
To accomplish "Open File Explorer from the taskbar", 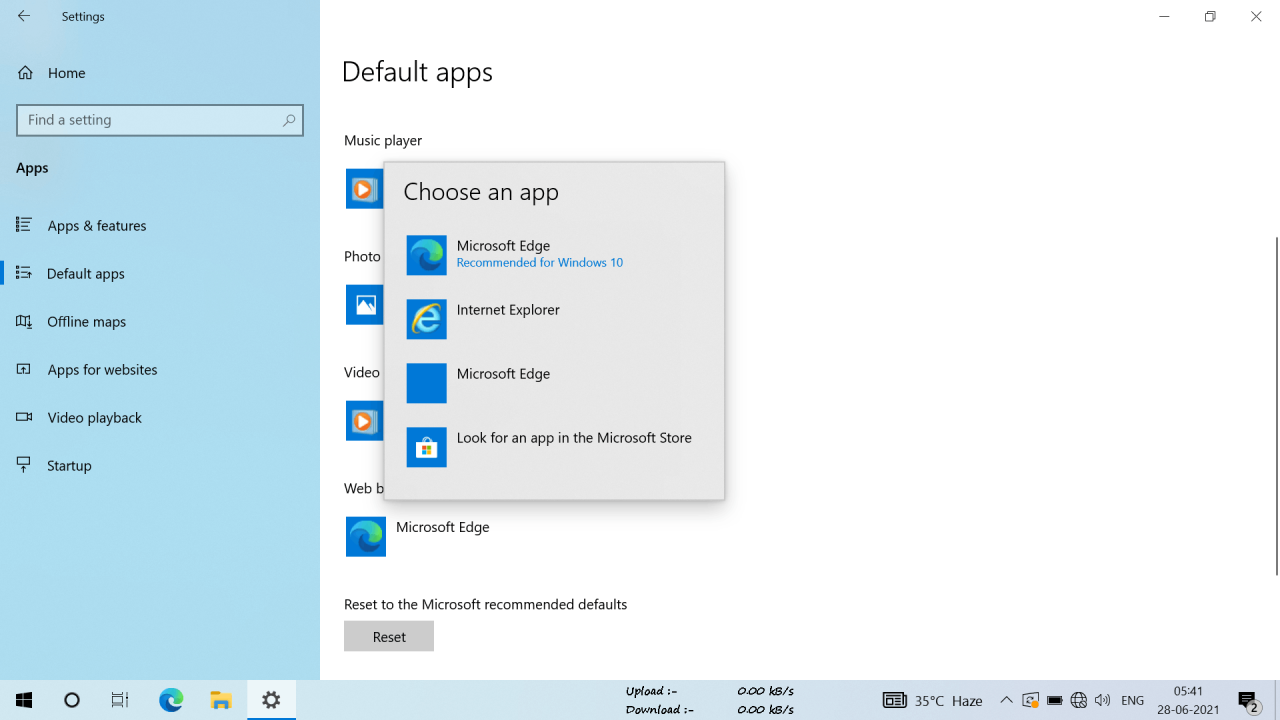I will tap(221, 700).
